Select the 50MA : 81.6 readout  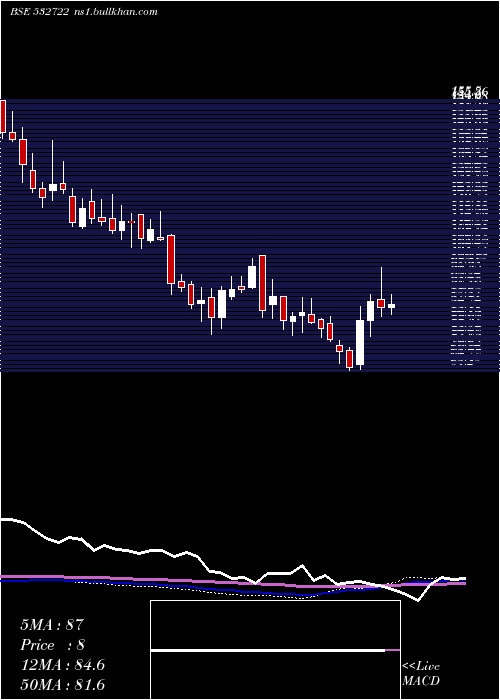[x=62, y=684]
